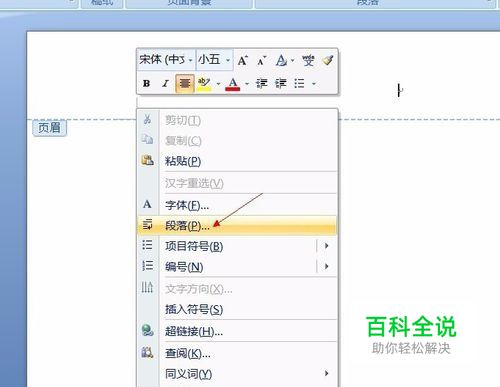Image resolution: width=500 pixels, height=387 pixels.
Task: Open 字体(F)... font dialog entry
Action: [x=237, y=205]
